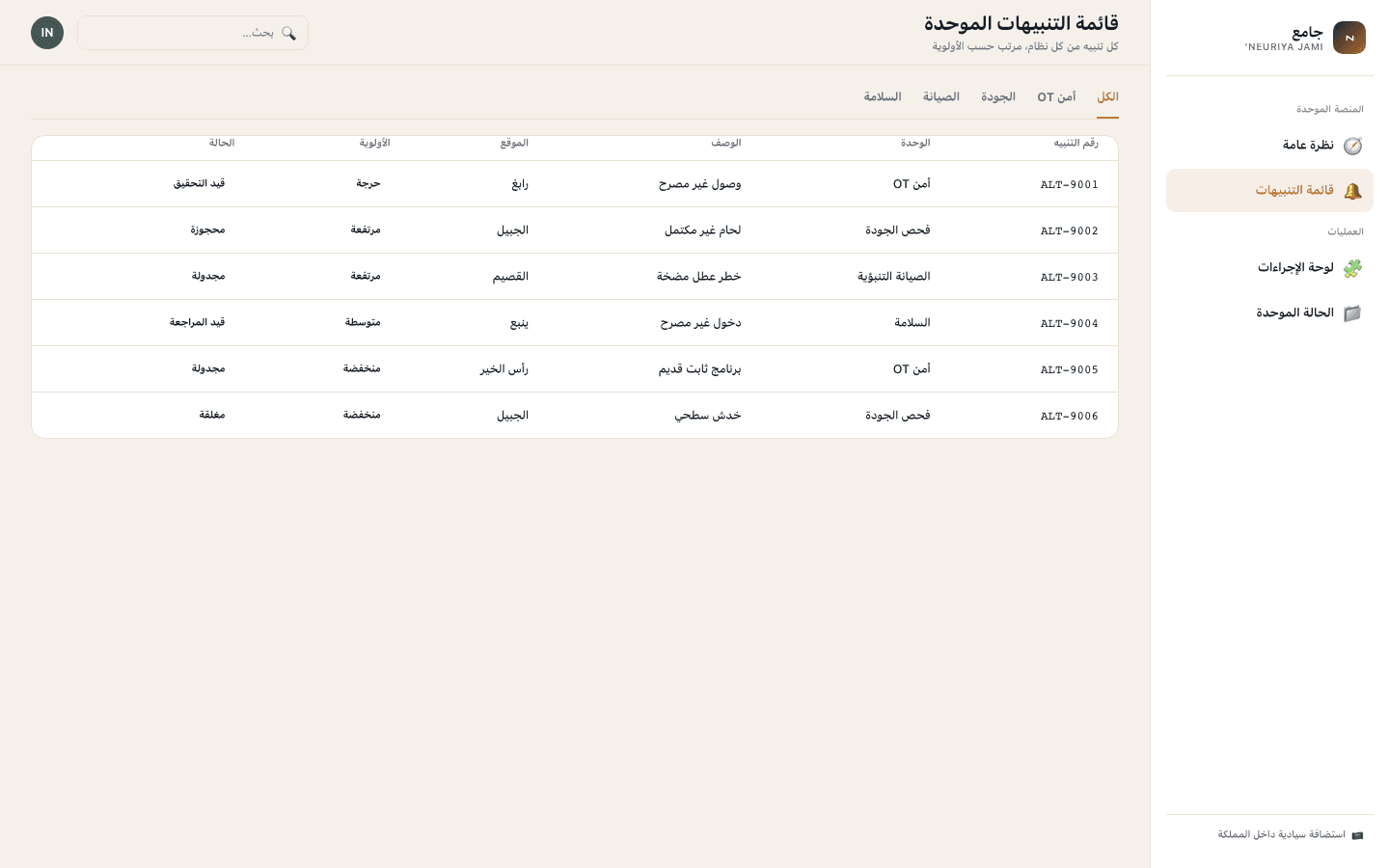Click the الصيانة التنبؤية unit cell

894,277
